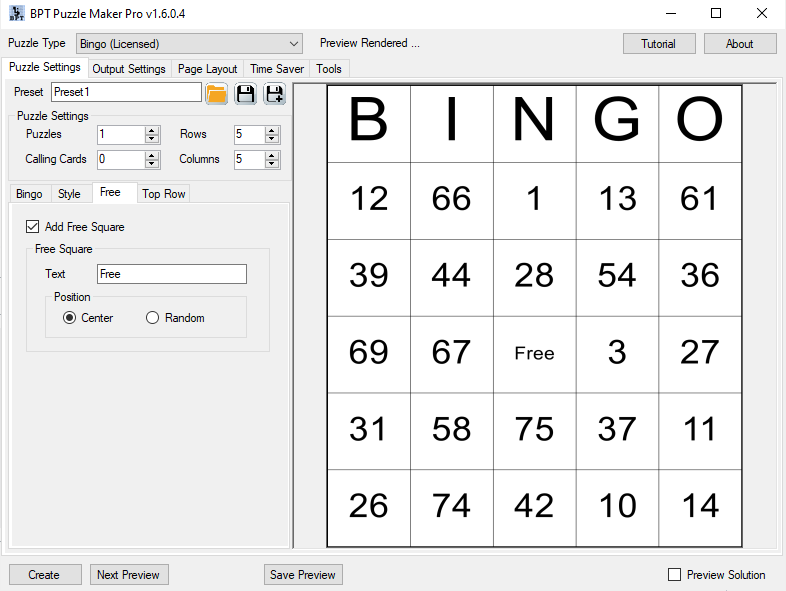Screen dimensions: 786x591
Task: Click the Create button
Action: click(x=45, y=574)
